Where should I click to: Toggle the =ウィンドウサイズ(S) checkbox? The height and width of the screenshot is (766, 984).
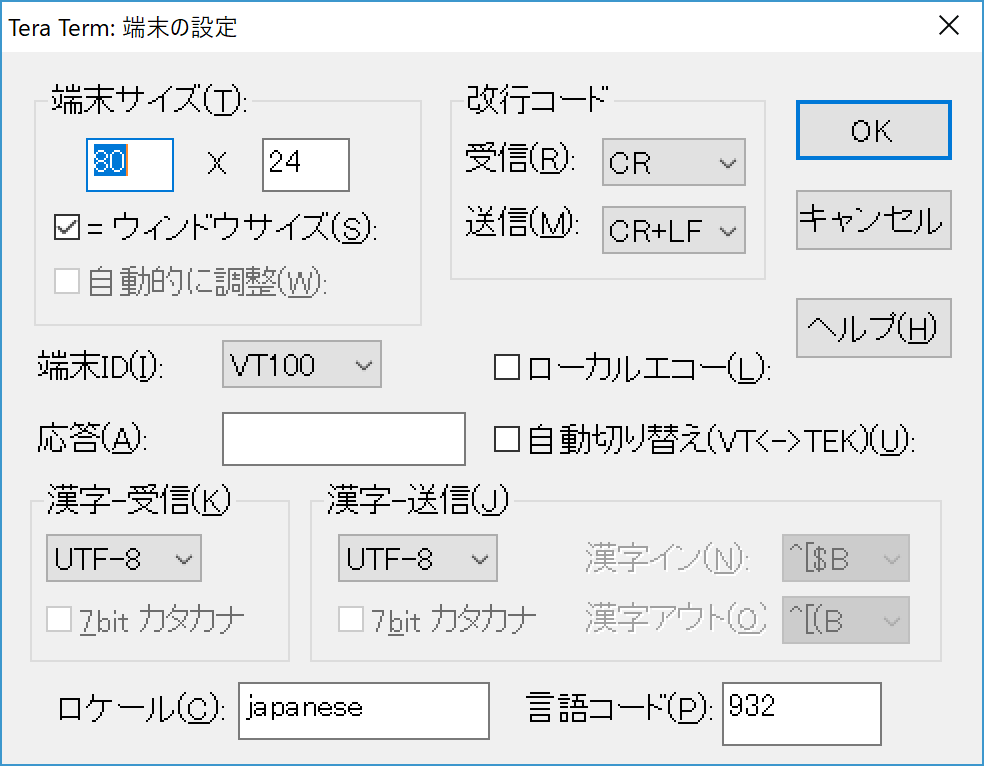tap(67, 229)
